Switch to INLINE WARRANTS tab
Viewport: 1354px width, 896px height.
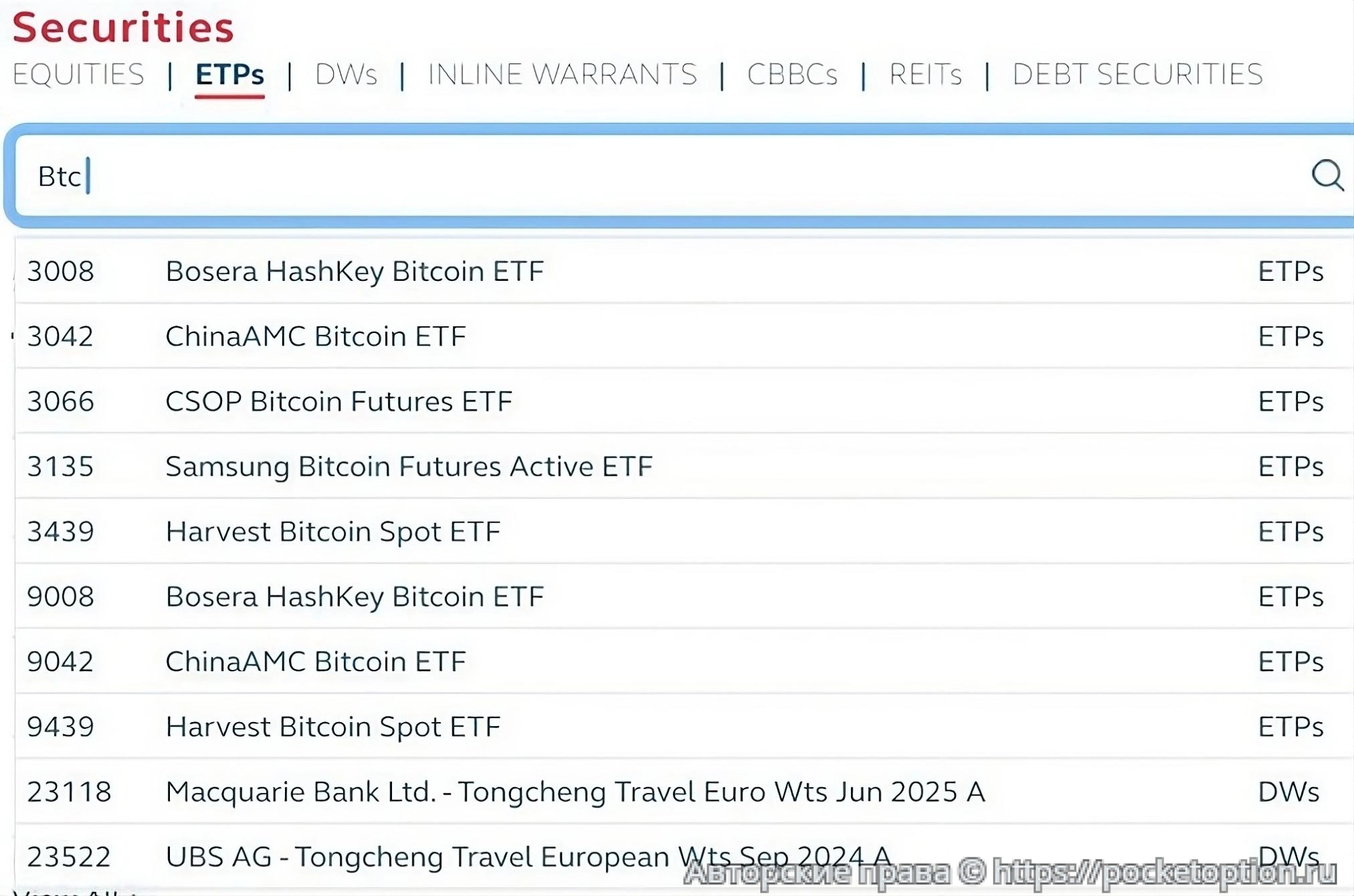[562, 74]
